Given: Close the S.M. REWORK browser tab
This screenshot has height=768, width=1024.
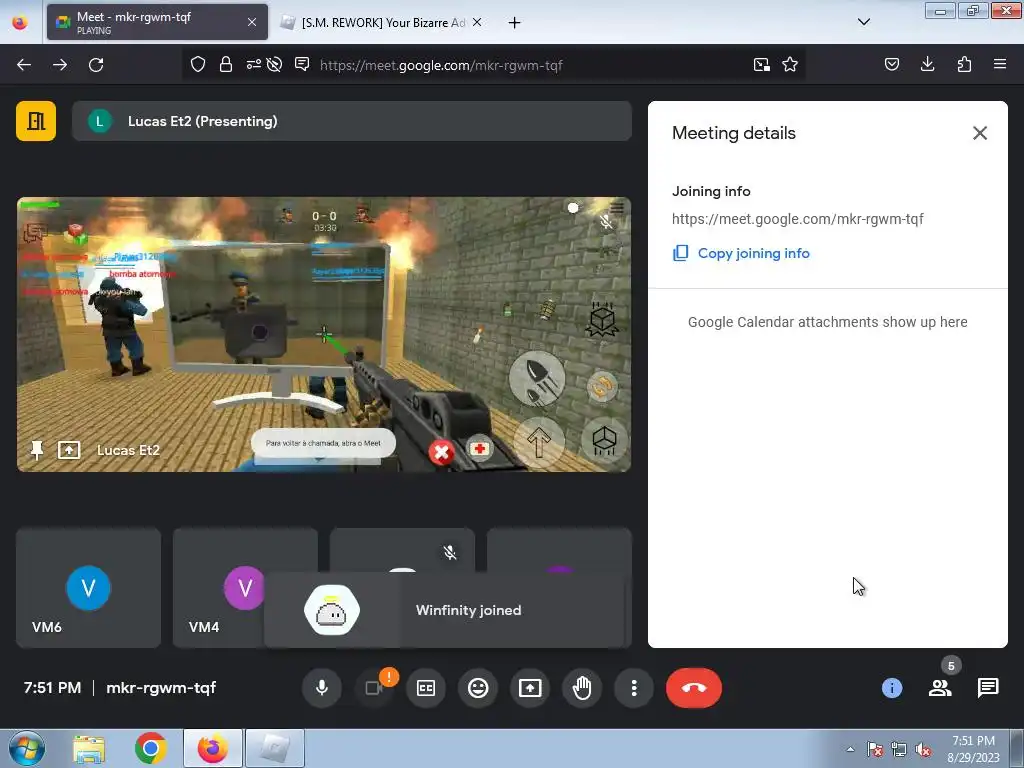Looking at the screenshot, I should [x=477, y=22].
